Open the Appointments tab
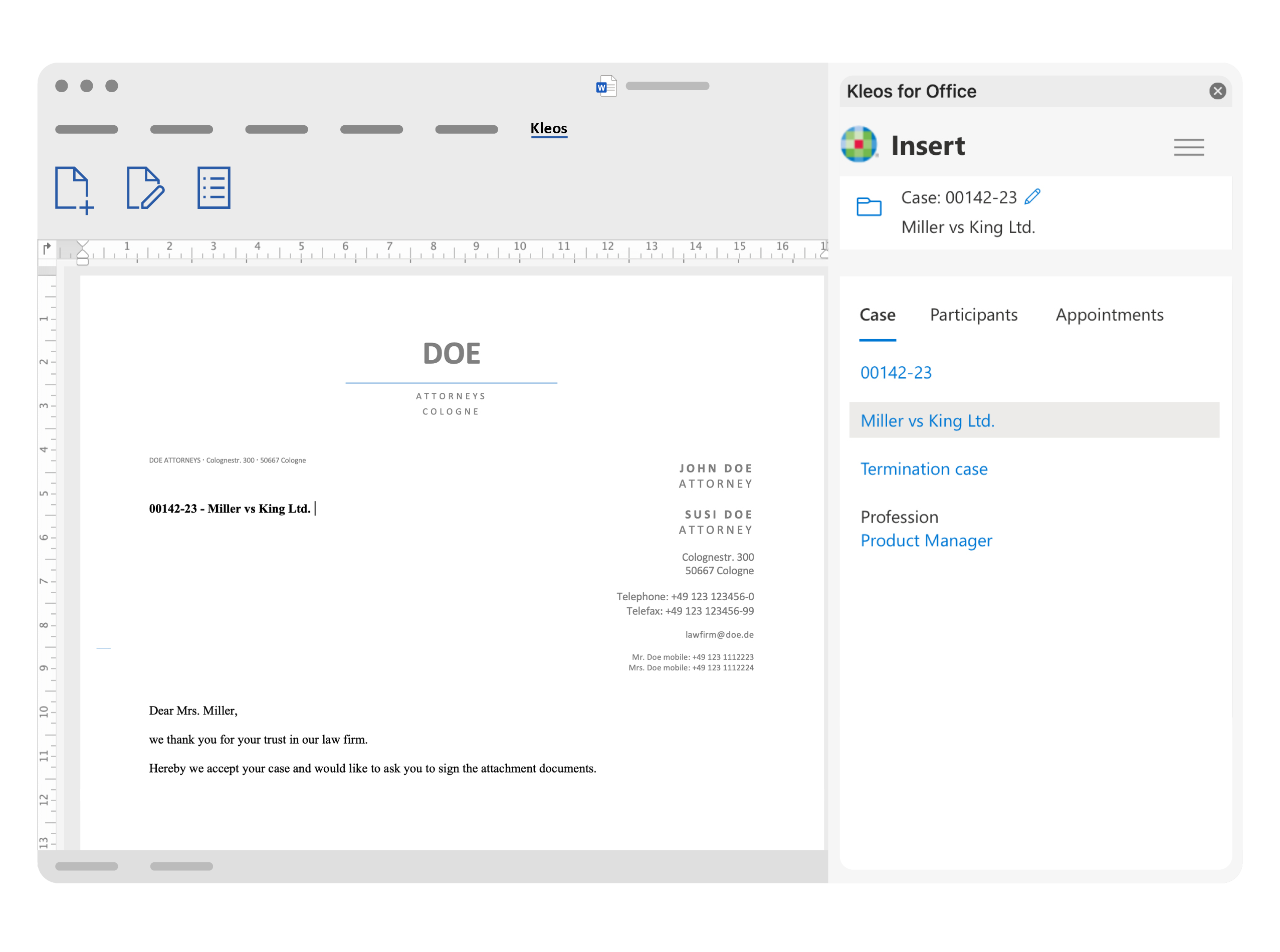 pyautogui.click(x=1109, y=315)
